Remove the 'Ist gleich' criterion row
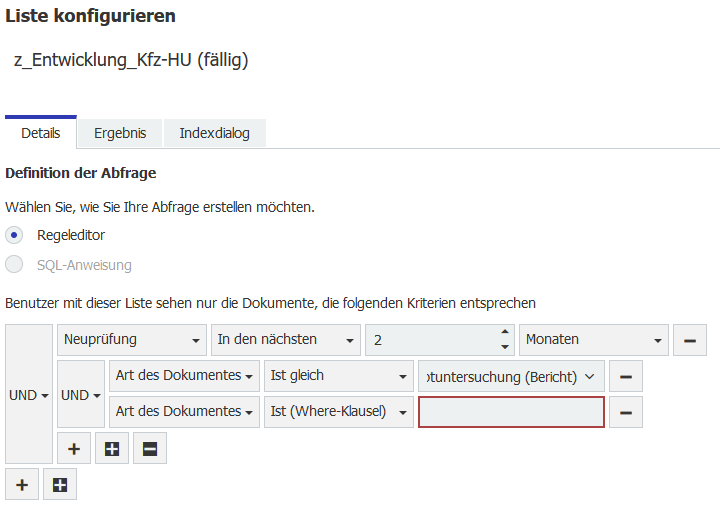 click(x=625, y=376)
